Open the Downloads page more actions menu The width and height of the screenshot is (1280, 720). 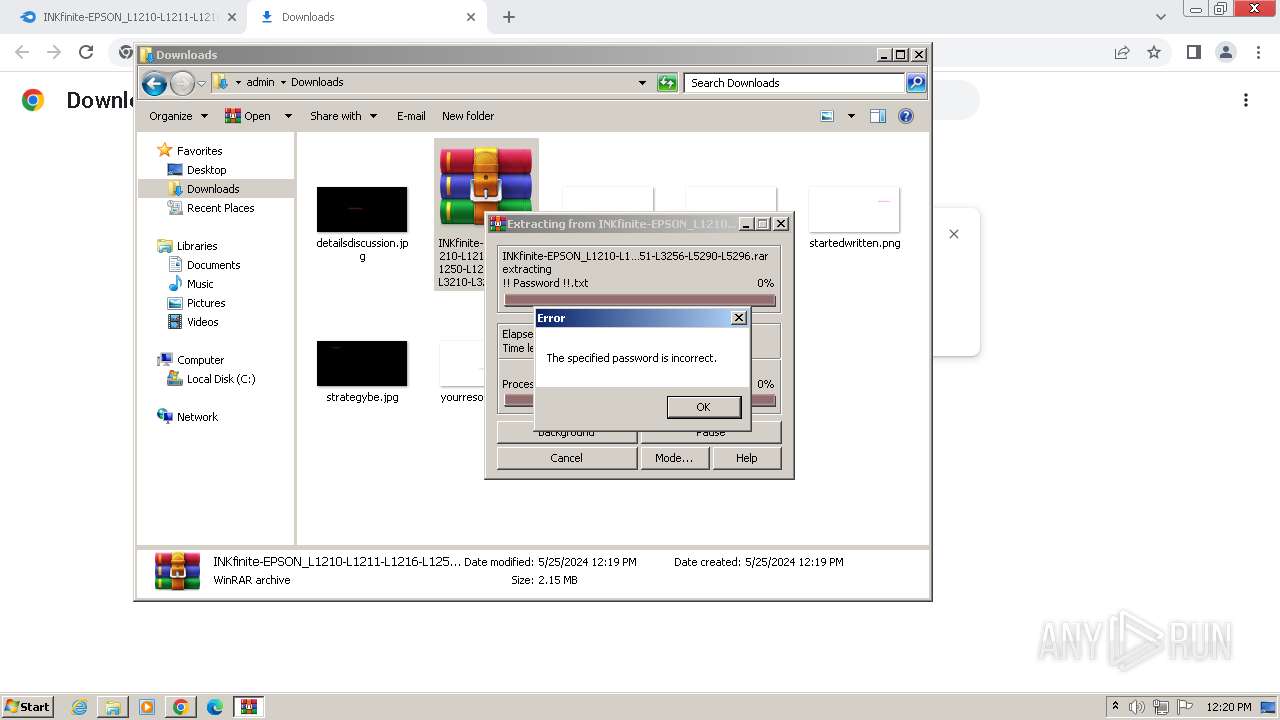1246,100
